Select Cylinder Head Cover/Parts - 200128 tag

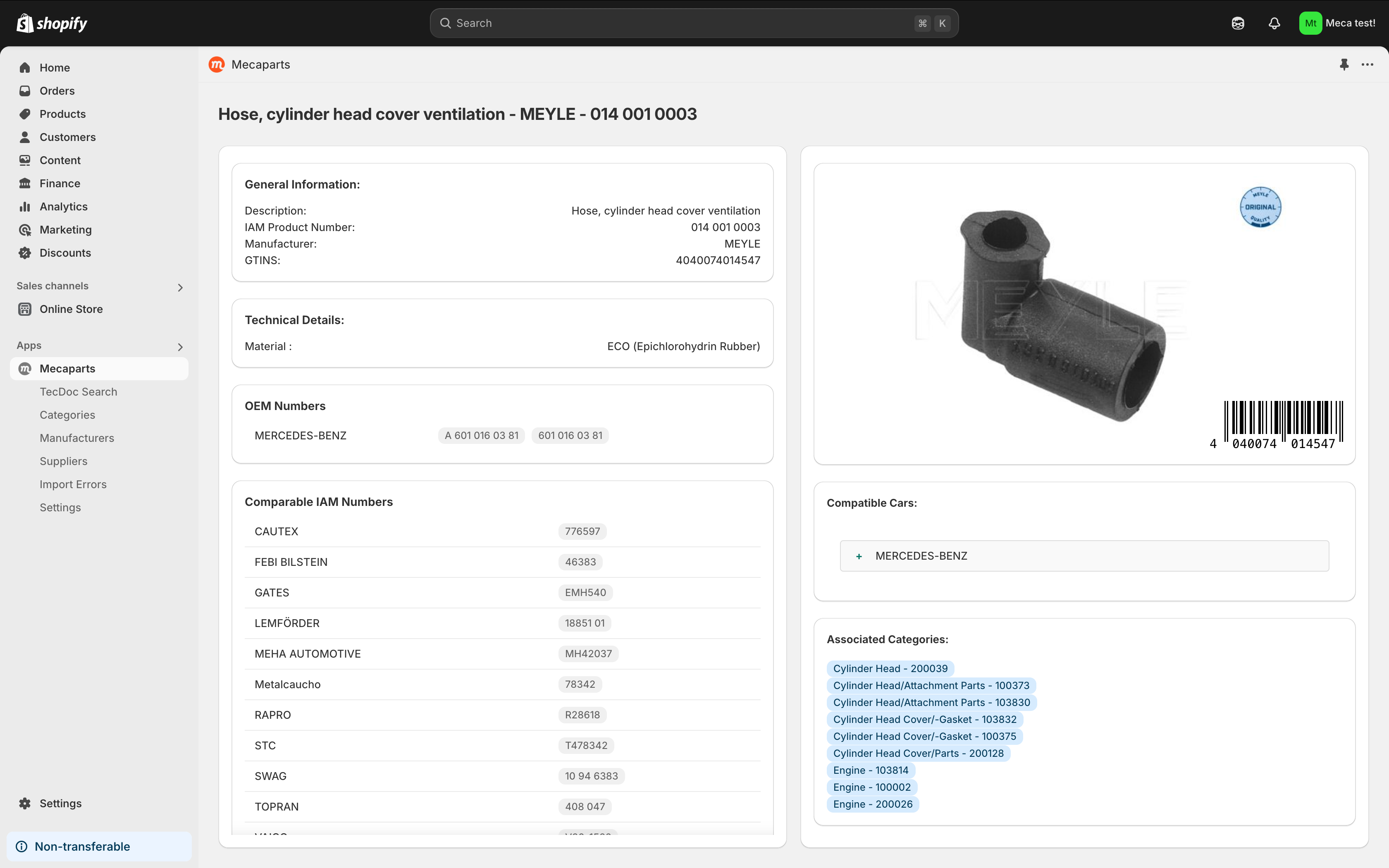coord(918,753)
